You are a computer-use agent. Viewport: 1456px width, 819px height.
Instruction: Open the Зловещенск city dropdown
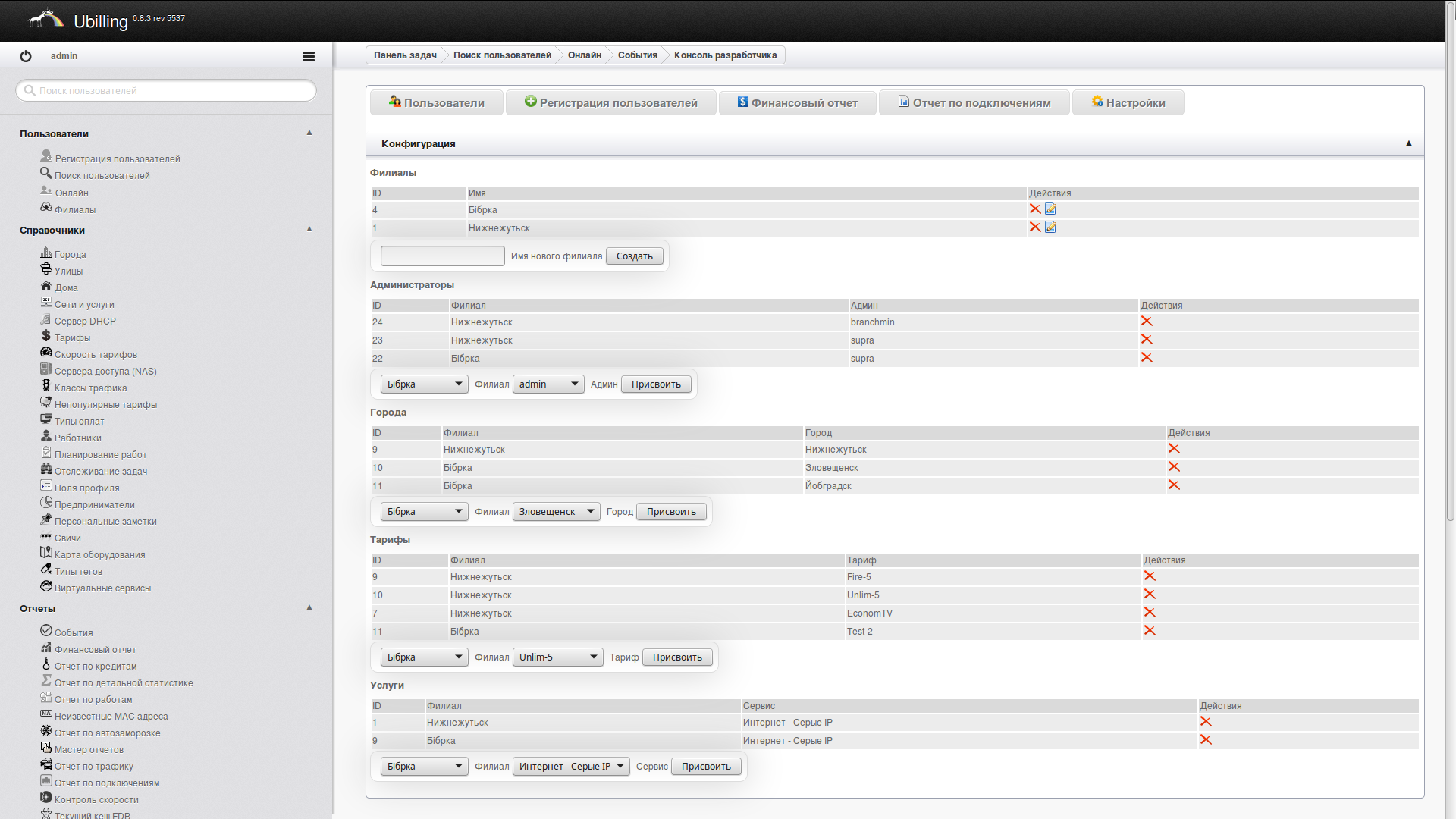click(556, 512)
